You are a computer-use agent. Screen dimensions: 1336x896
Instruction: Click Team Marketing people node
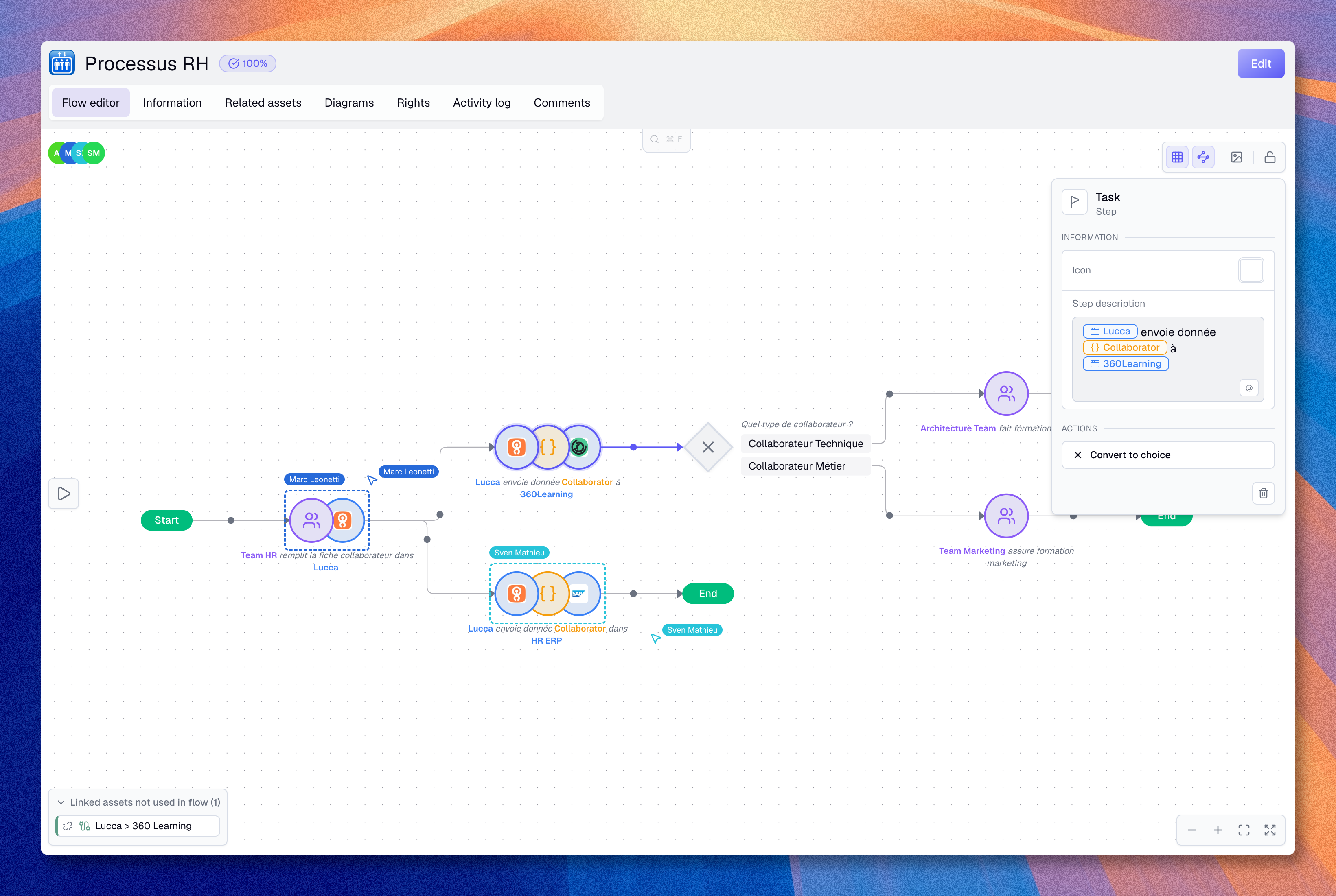[x=1006, y=516]
